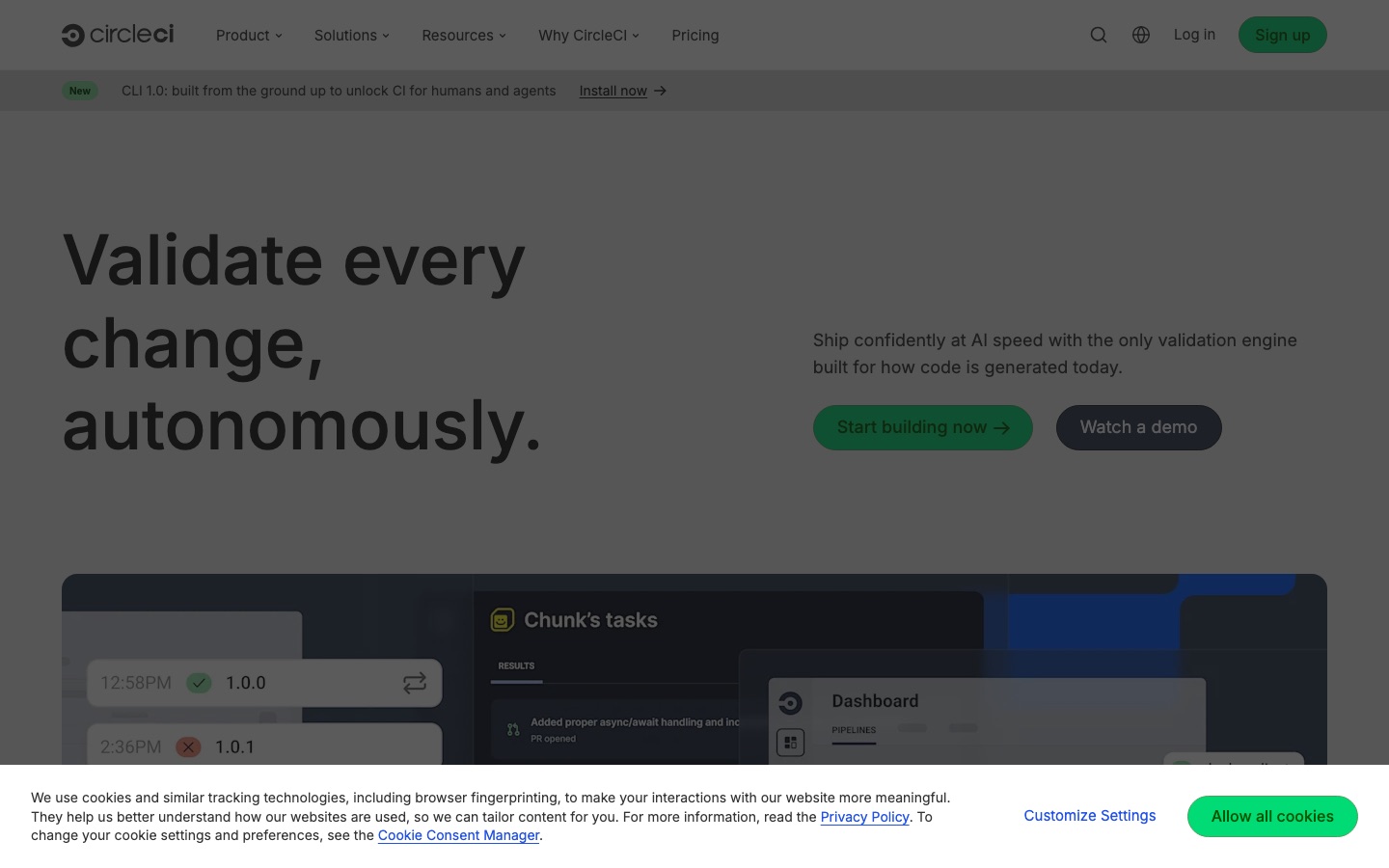Follow the Install now link
Screen dimensions: 1389x868
[x=613, y=91]
